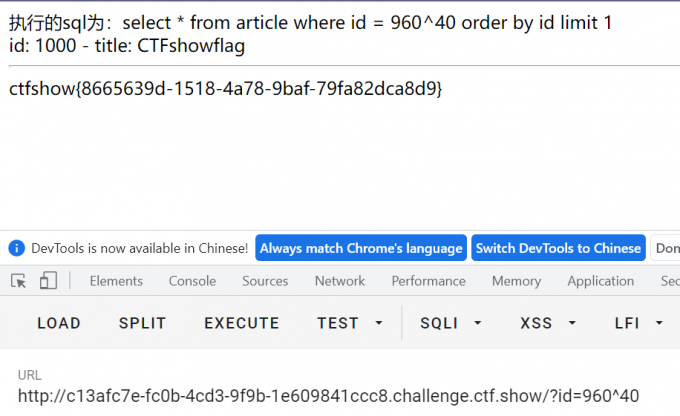This screenshot has width=680, height=416.
Task: Open the Memory tab
Action: [517, 281]
